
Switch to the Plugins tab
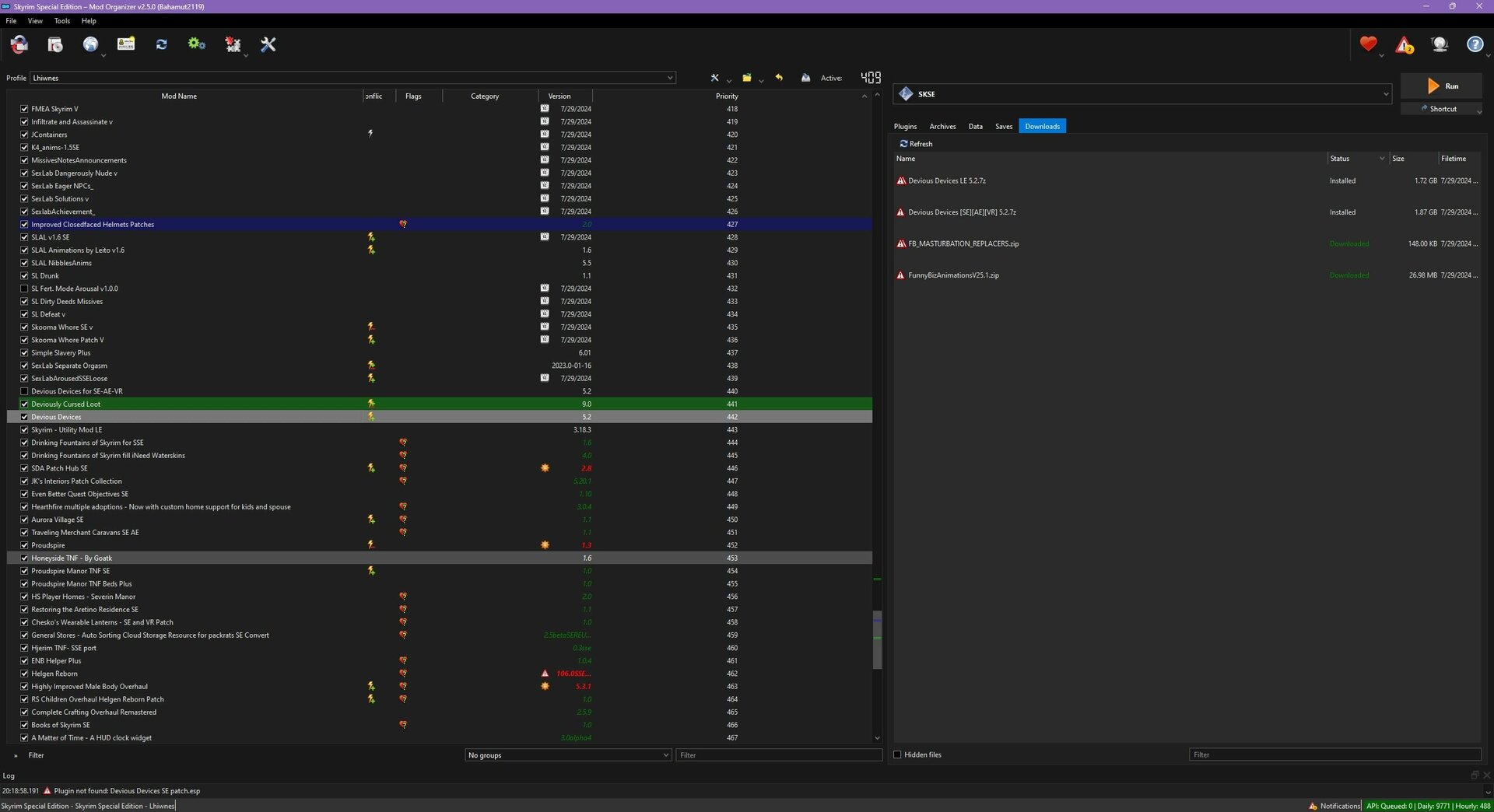(x=905, y=126)
